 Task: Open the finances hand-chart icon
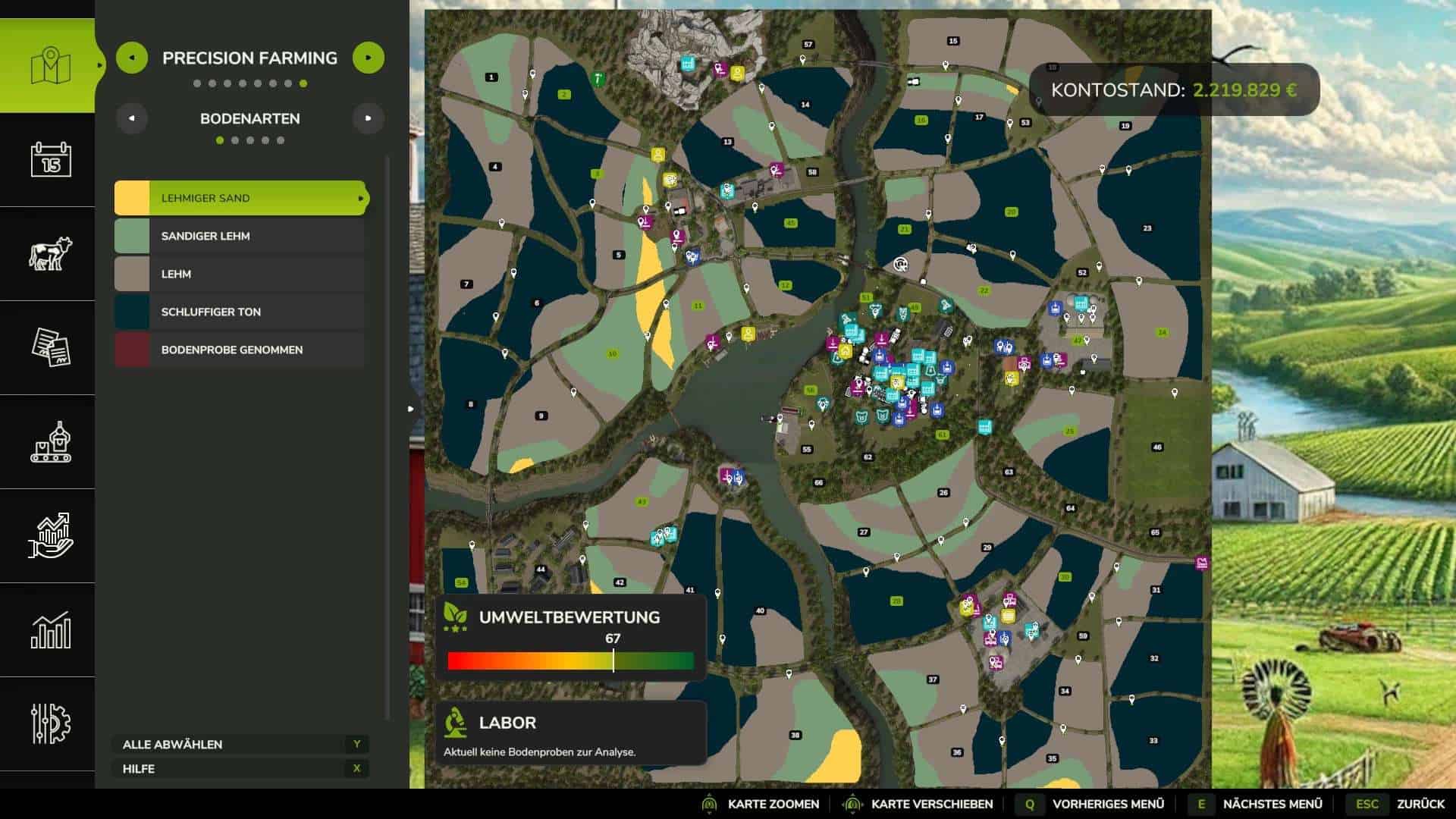[x=50, y=535]
